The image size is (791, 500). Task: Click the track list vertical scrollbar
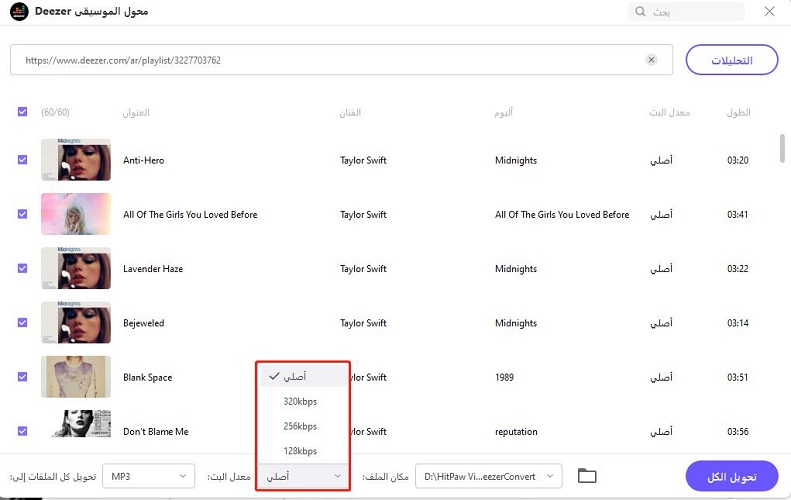(x=782, y=148)
